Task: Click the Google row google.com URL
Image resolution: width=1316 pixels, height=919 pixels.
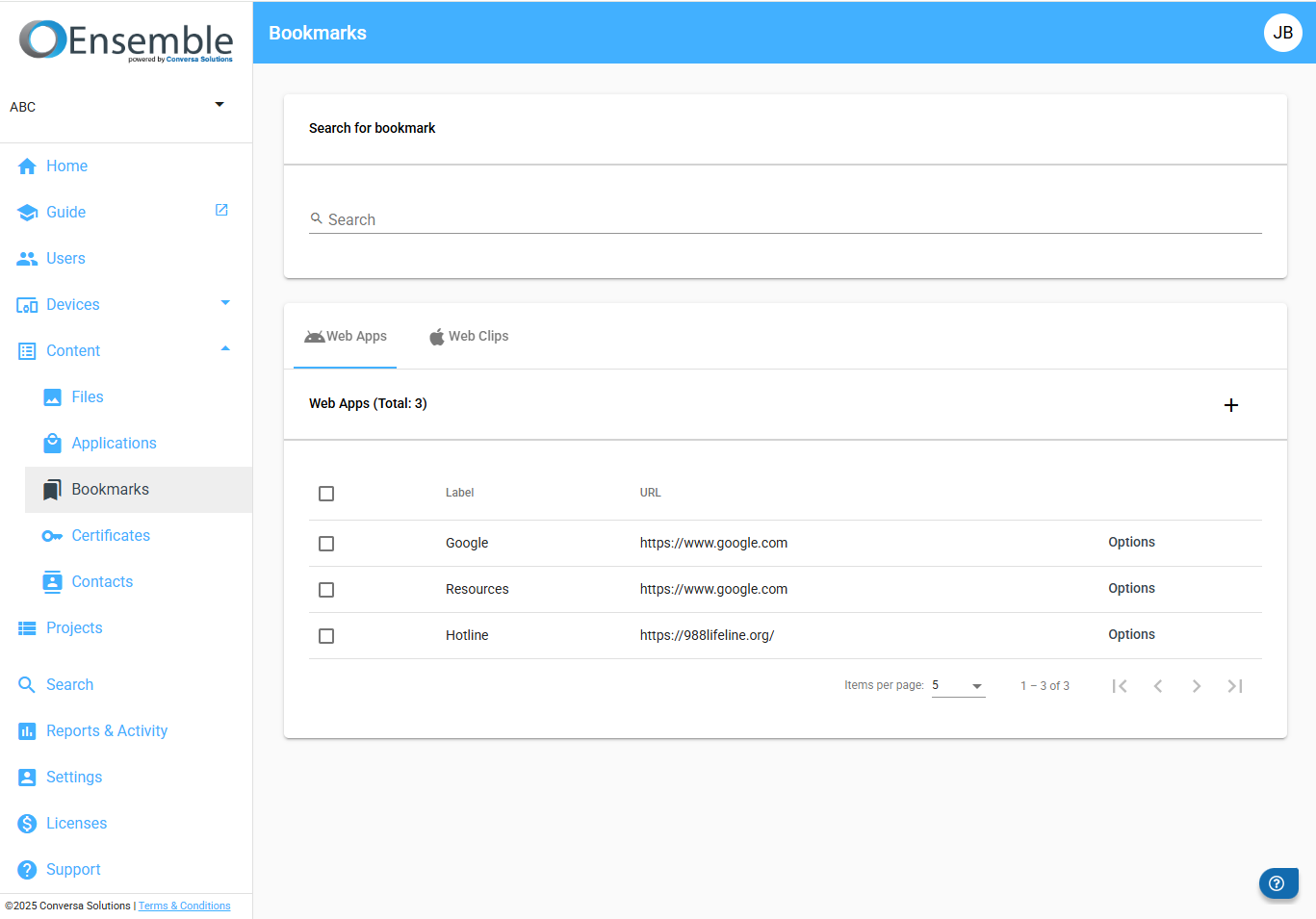Action: click(713, 544)
